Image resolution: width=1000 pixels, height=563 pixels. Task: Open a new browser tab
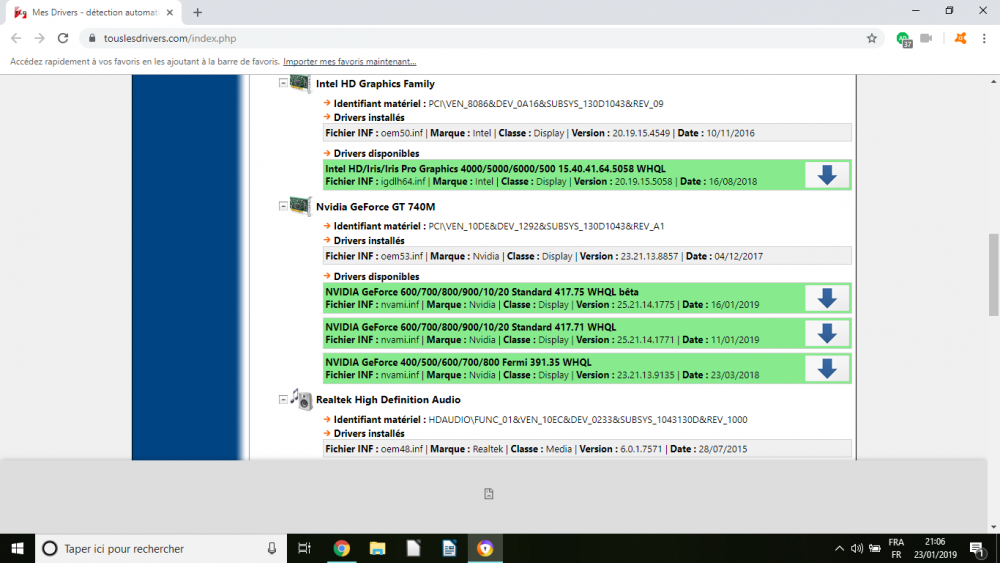(x=197, y=12)
